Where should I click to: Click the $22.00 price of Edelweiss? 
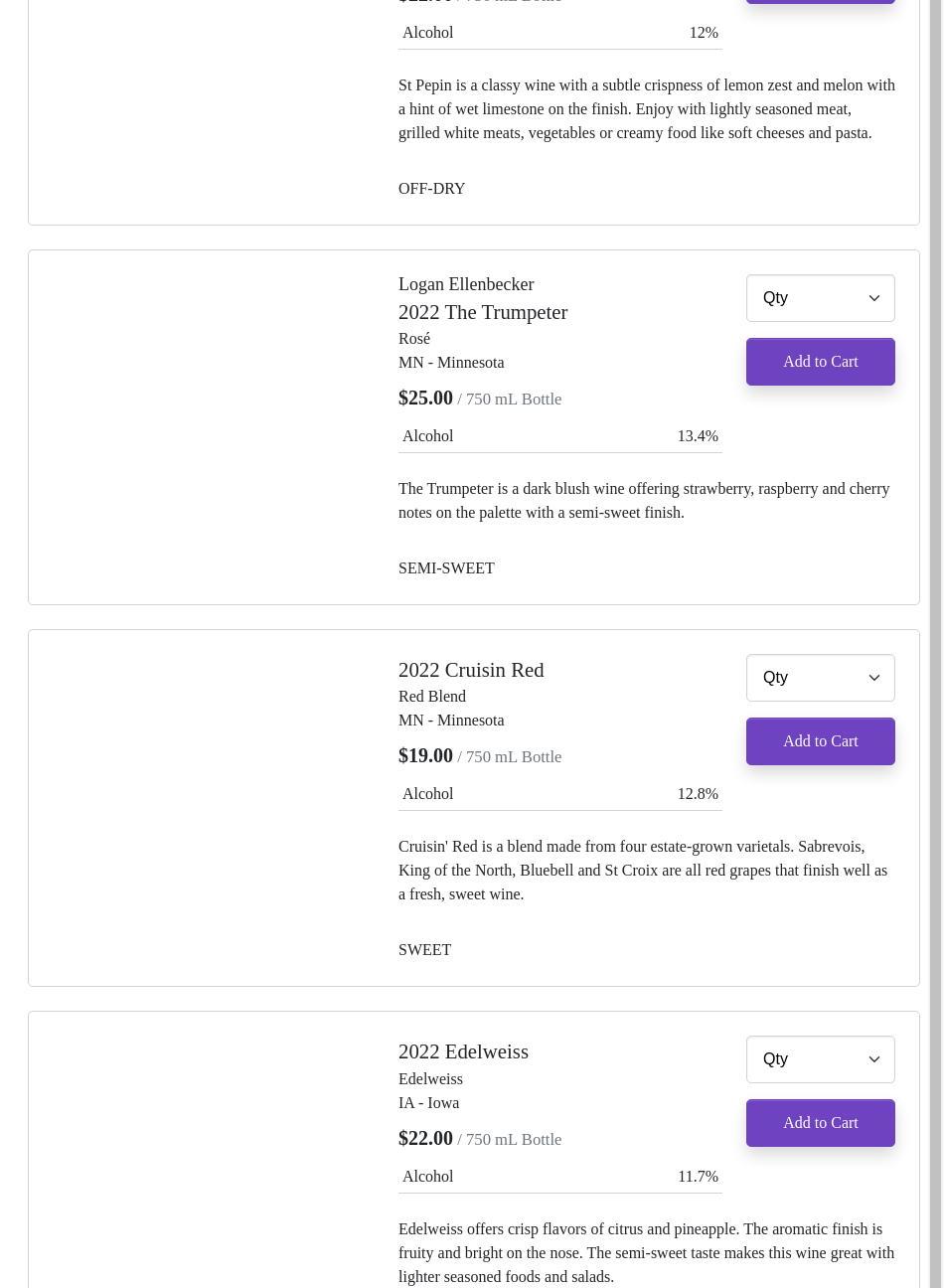tap(425, 1138)
